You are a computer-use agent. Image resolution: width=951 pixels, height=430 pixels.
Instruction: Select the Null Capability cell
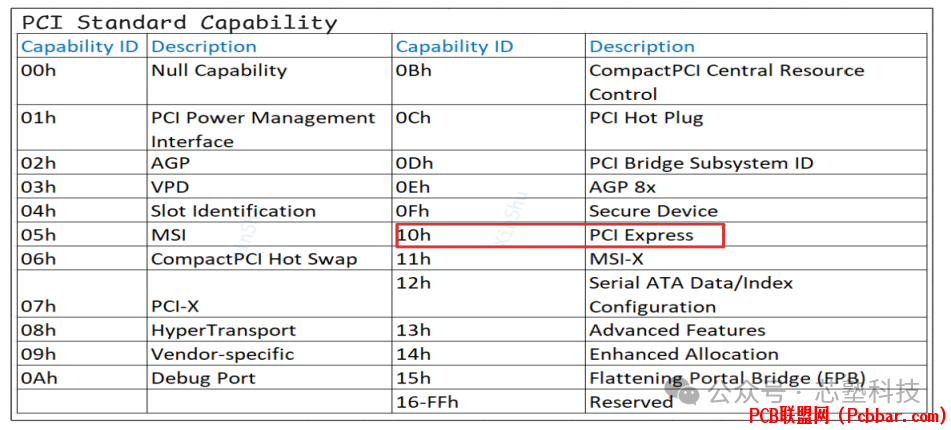point(219,70)
